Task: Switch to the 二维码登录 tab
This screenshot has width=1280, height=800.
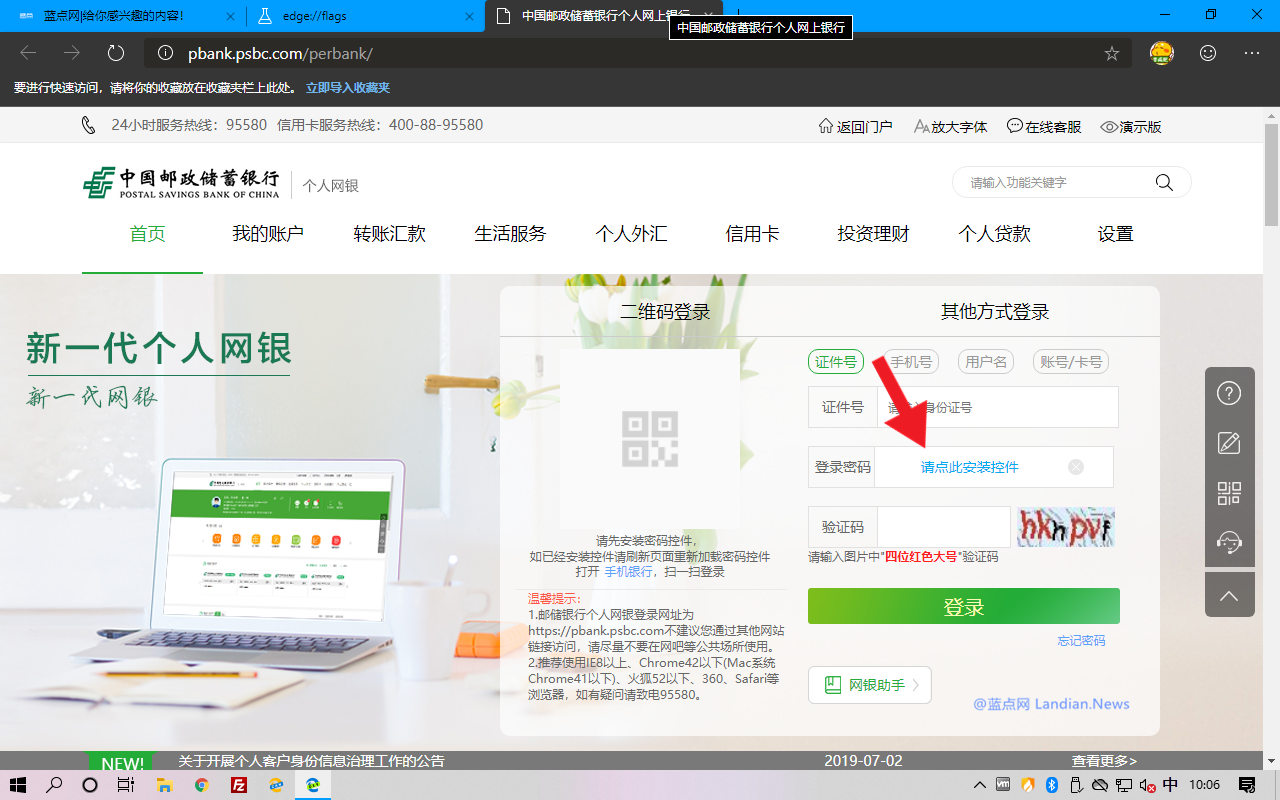Action: click(665, 312)
